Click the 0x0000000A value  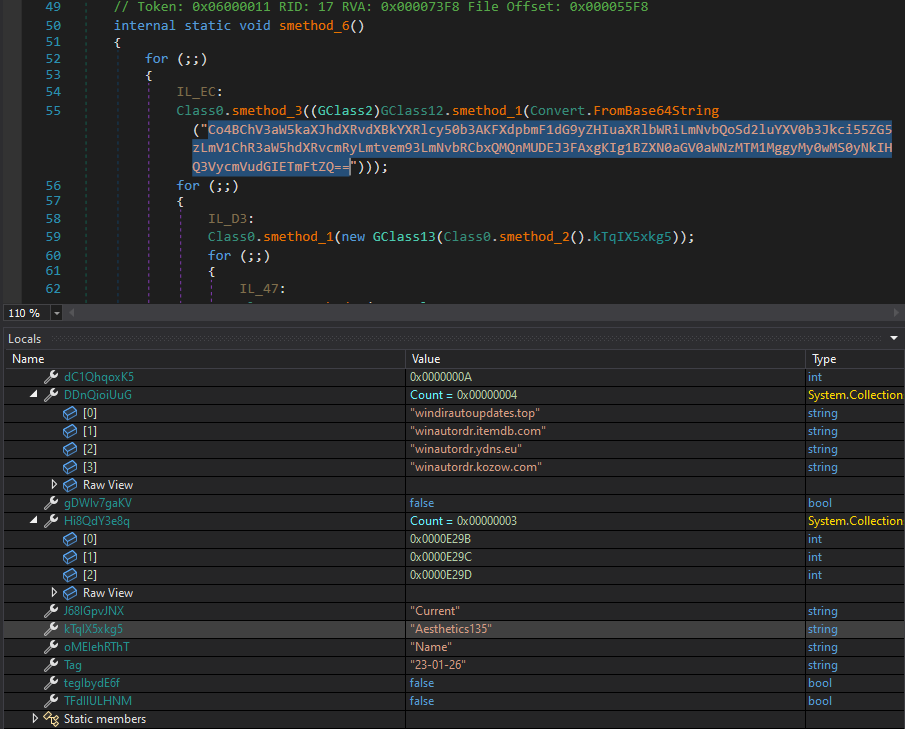[440, 377]
